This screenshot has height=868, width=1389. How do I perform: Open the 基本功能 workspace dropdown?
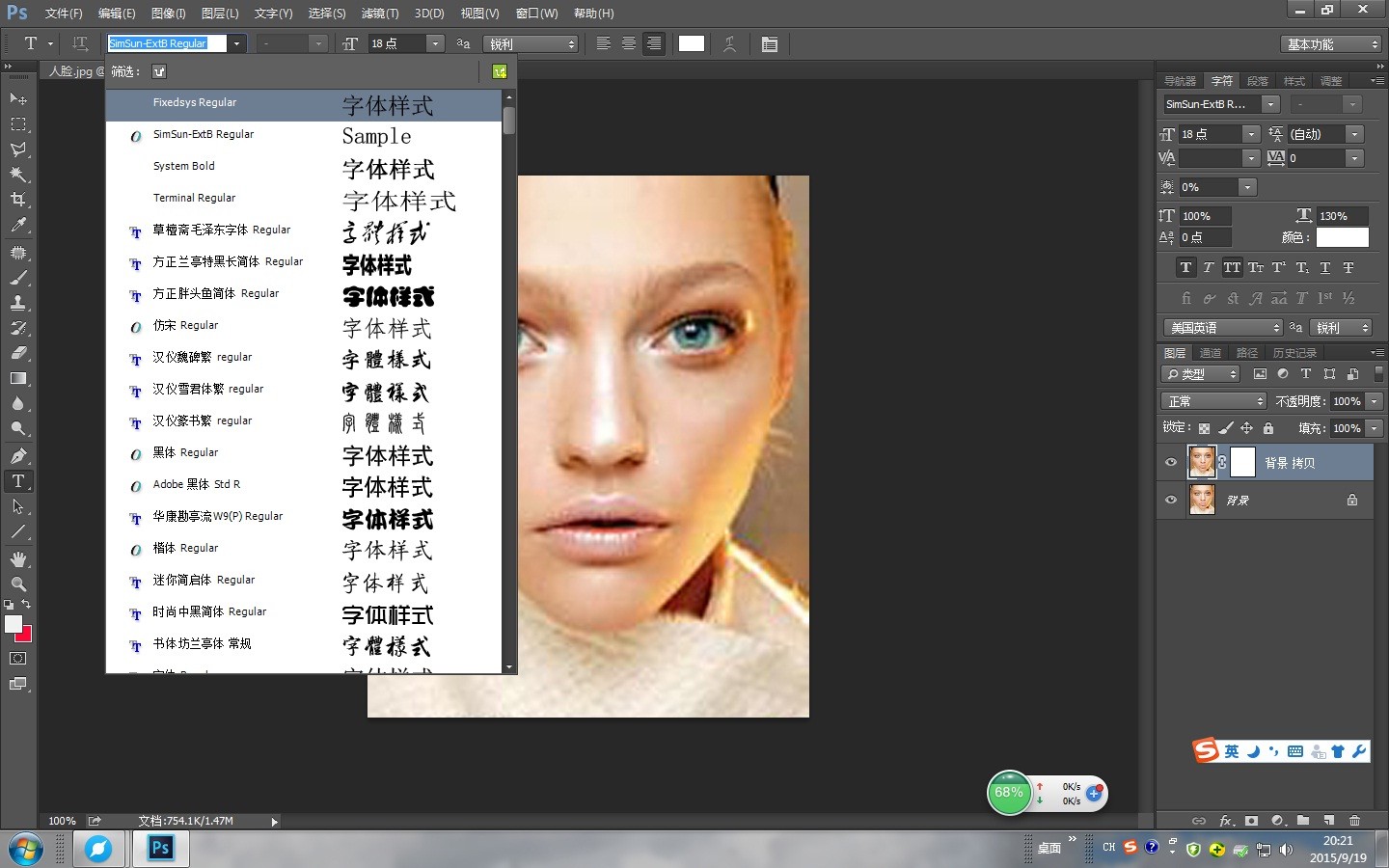point(1333,44)
